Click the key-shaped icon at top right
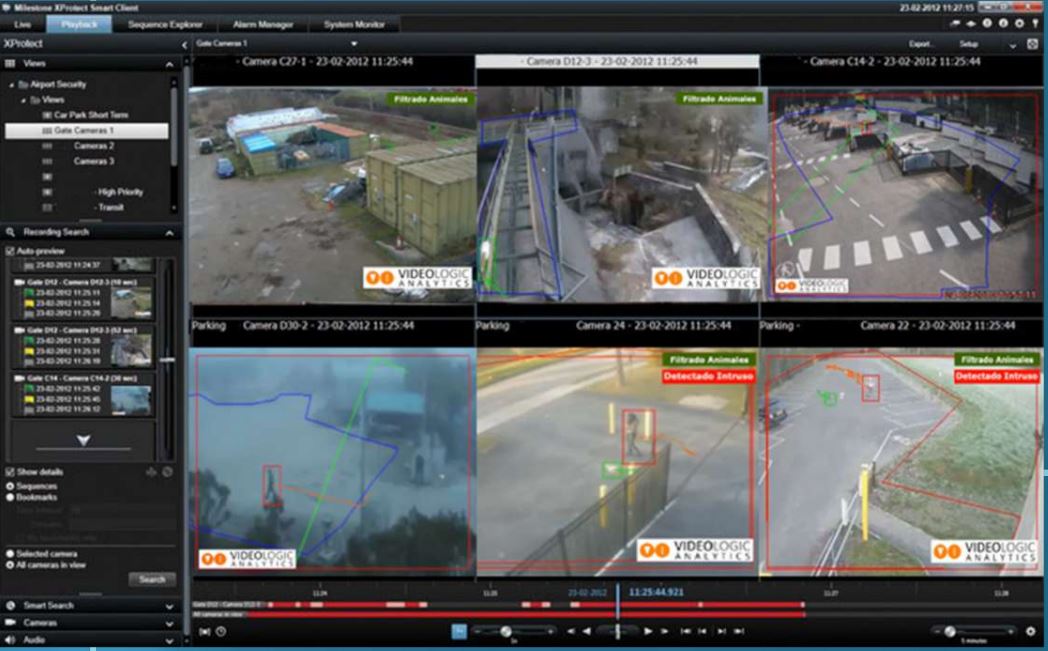The image size is (1048, 651). pos(1035,23)
